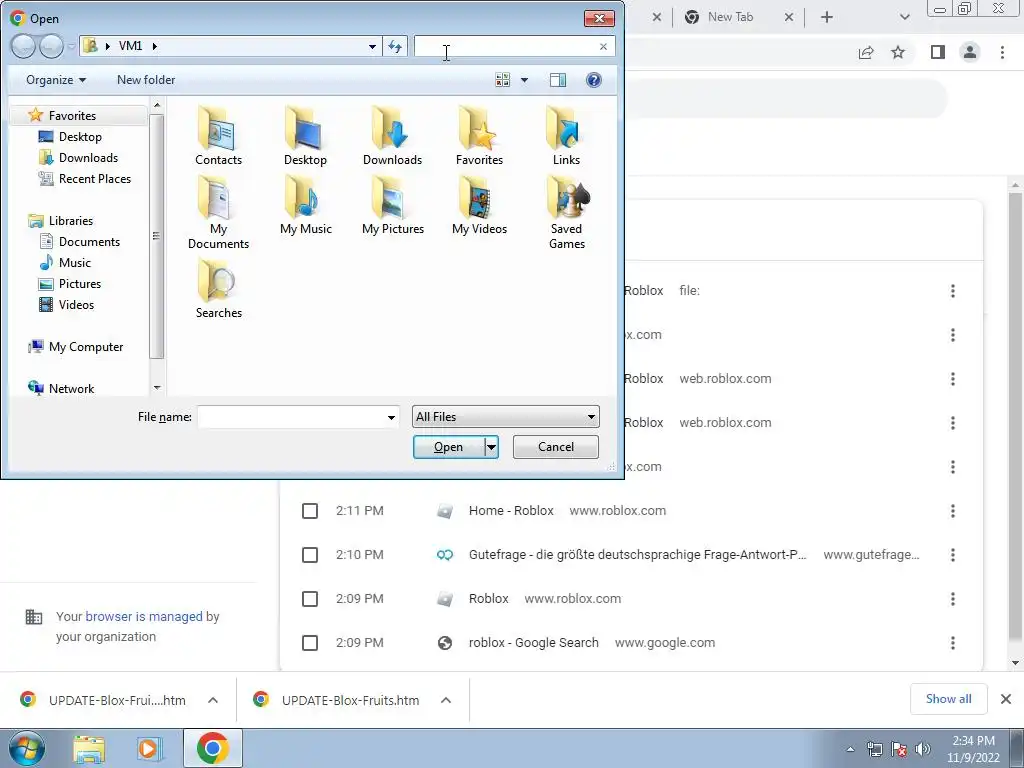Open Chrome tab search chevron
This screenshot has width=1024, height=768.
point(904,18)
